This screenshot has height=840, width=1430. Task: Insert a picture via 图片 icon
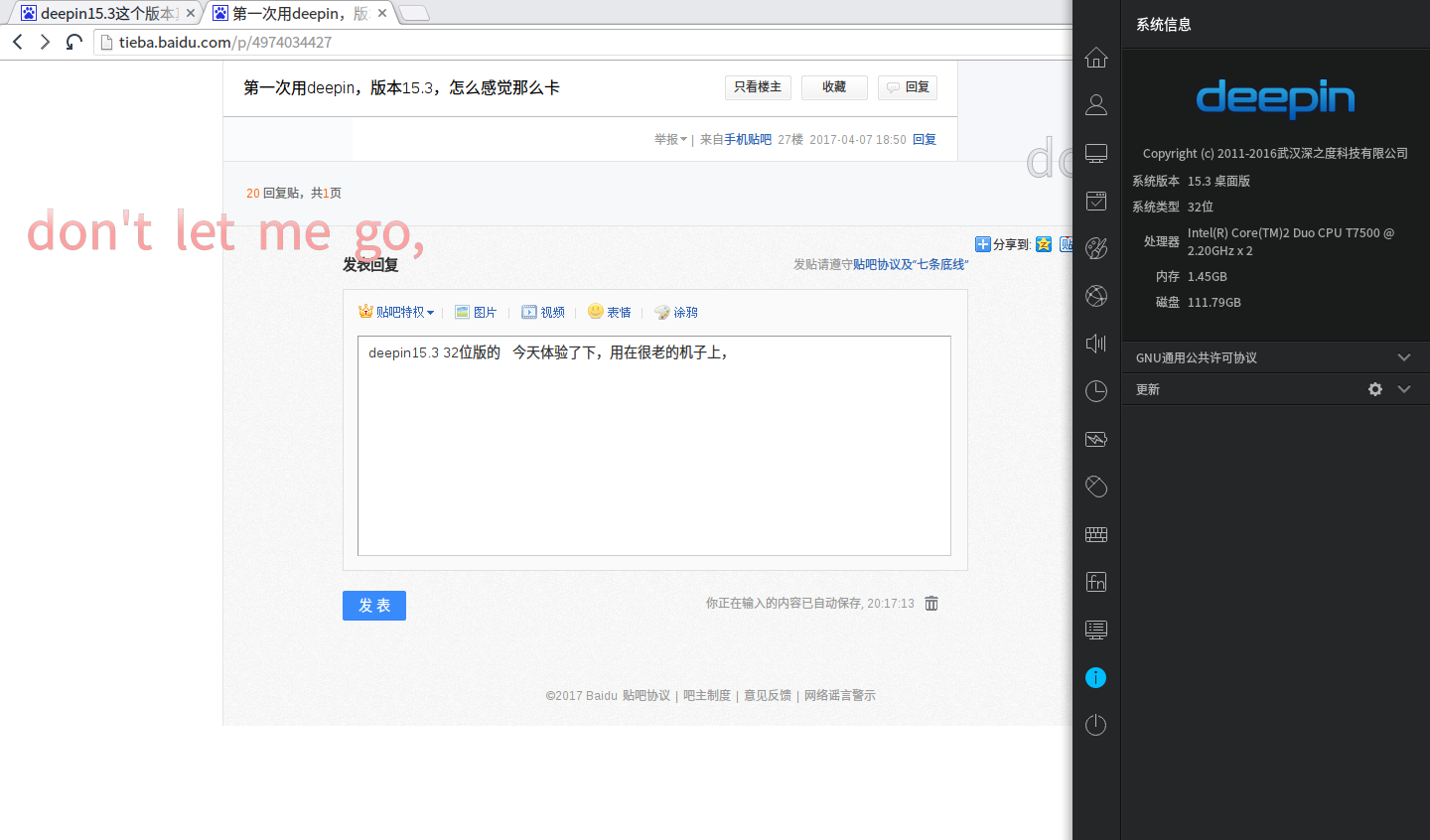476,312
